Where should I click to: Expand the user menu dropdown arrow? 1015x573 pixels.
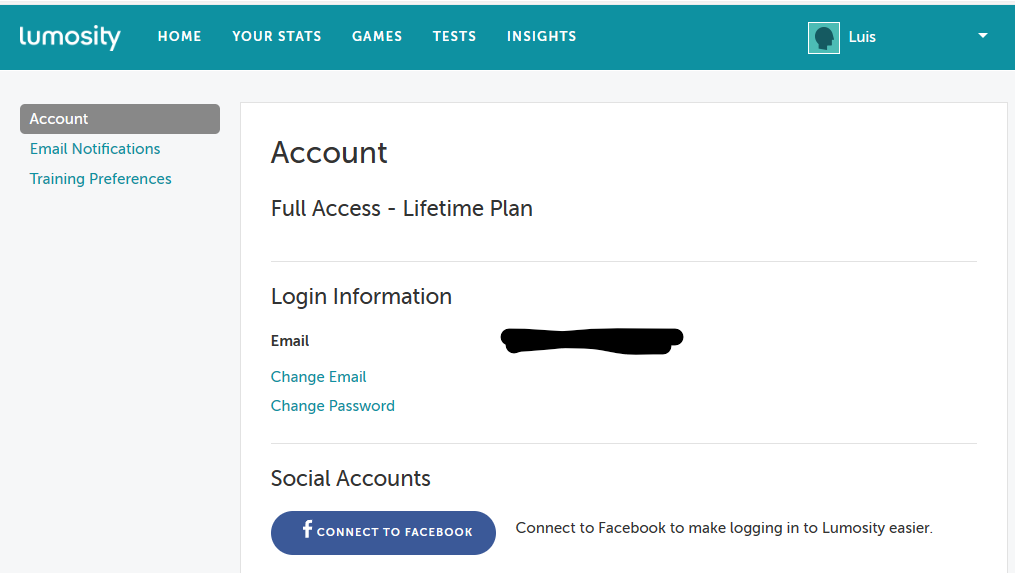coord(982,36)
